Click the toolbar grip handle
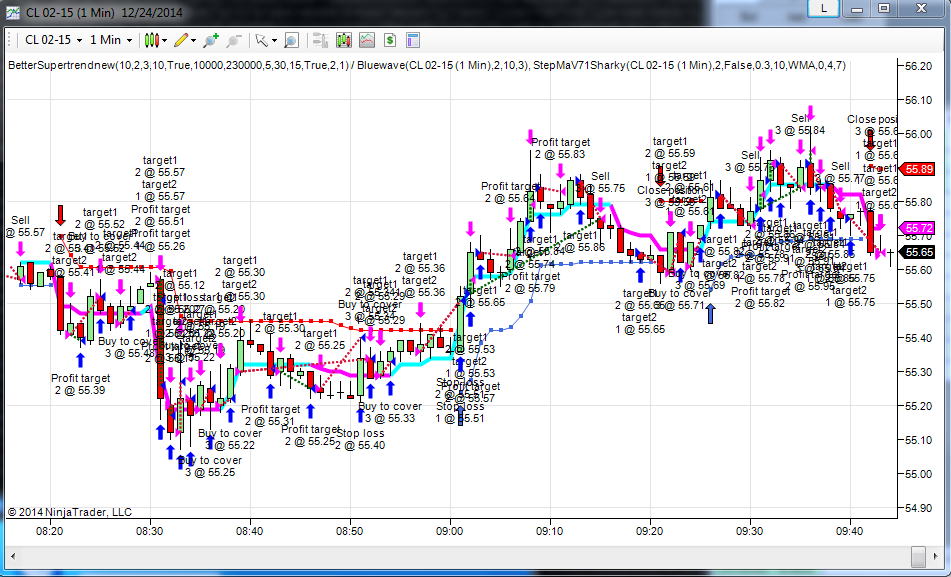Screen dimensions: 951x577 pyautogui.click(x=9, y=40)
